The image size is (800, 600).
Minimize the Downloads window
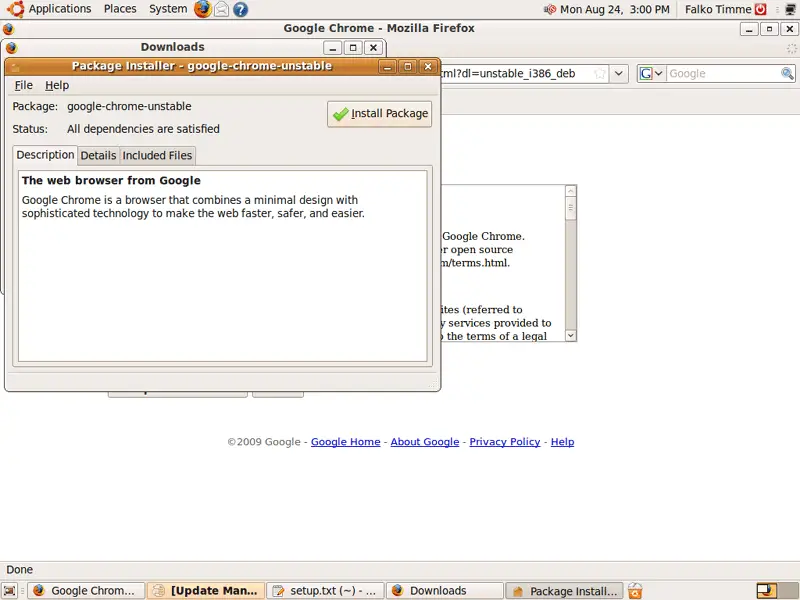pos(333,48)
